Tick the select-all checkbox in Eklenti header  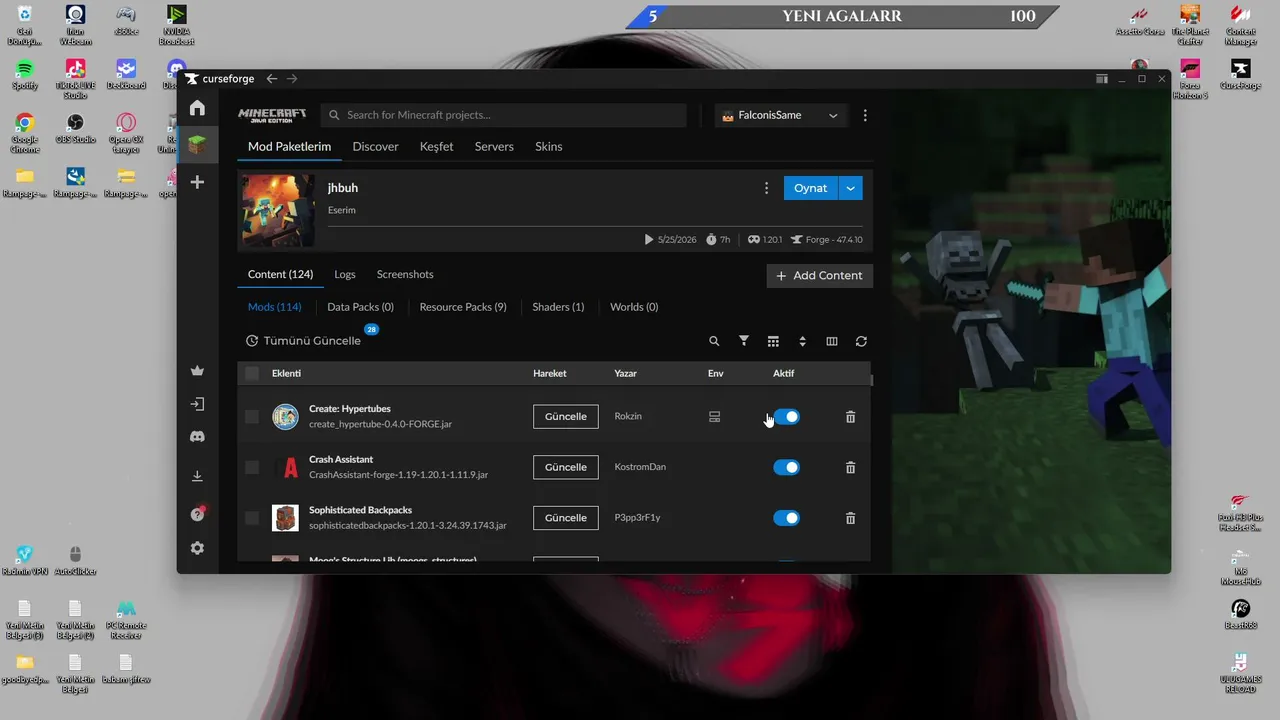(x=252, y=373)
